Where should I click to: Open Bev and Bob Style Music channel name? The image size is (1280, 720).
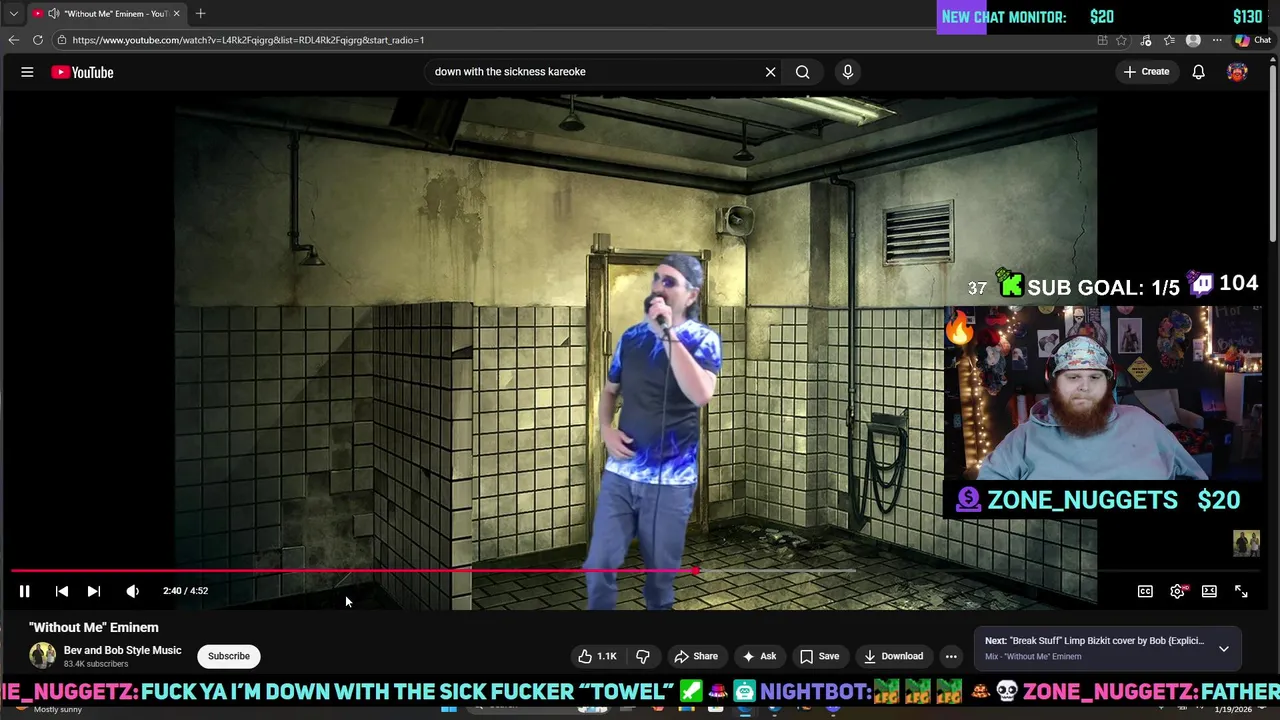[123, 650]
